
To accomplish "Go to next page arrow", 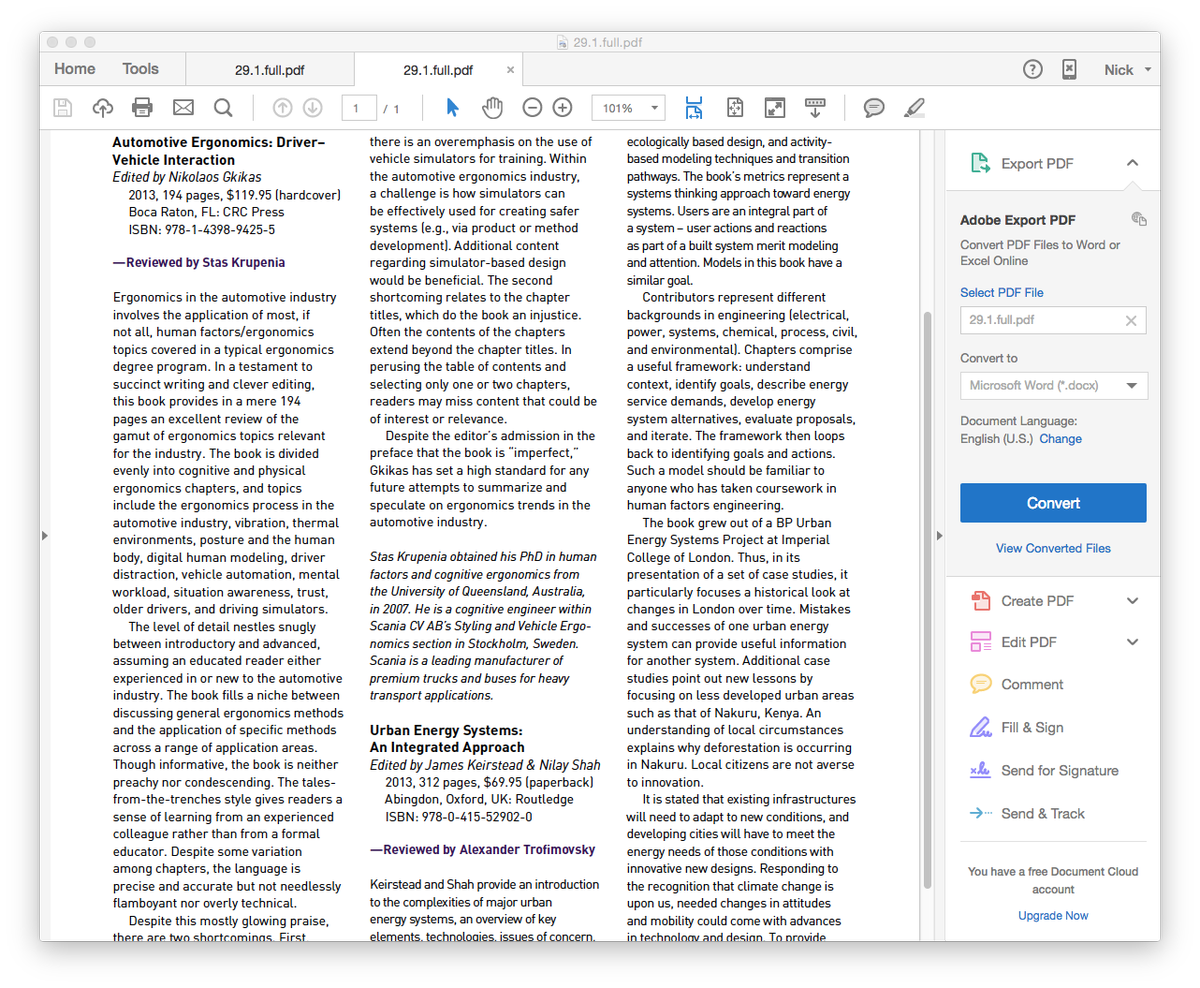I will 312,107.
